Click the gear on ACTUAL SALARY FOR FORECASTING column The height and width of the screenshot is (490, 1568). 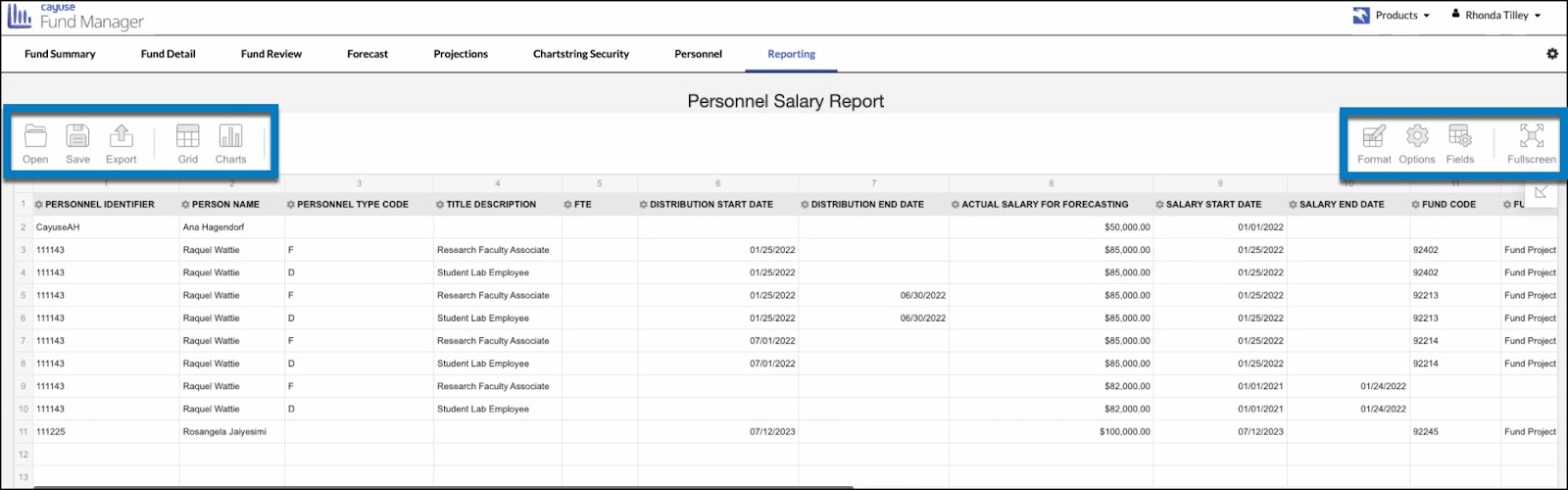pyautogui.click(x=955, y=205)
